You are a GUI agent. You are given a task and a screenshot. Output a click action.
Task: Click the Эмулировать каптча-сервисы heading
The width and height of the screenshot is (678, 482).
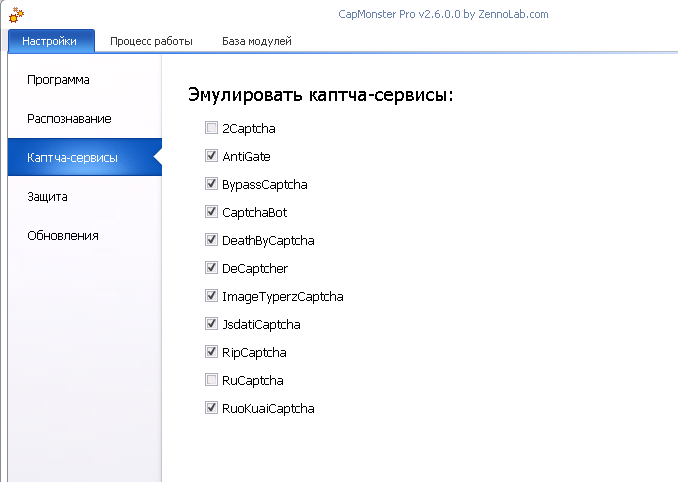[x=320, y=95]
